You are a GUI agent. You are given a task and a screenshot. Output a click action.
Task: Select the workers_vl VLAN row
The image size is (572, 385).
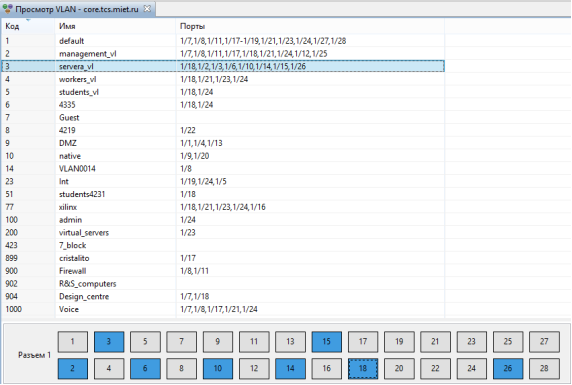(x=223, y=79)
